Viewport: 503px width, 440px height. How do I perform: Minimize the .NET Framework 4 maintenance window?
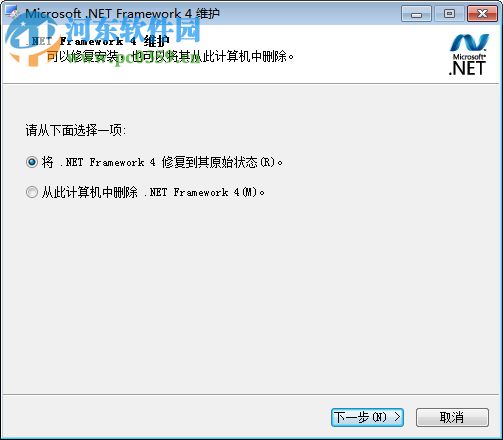point(416,14)
